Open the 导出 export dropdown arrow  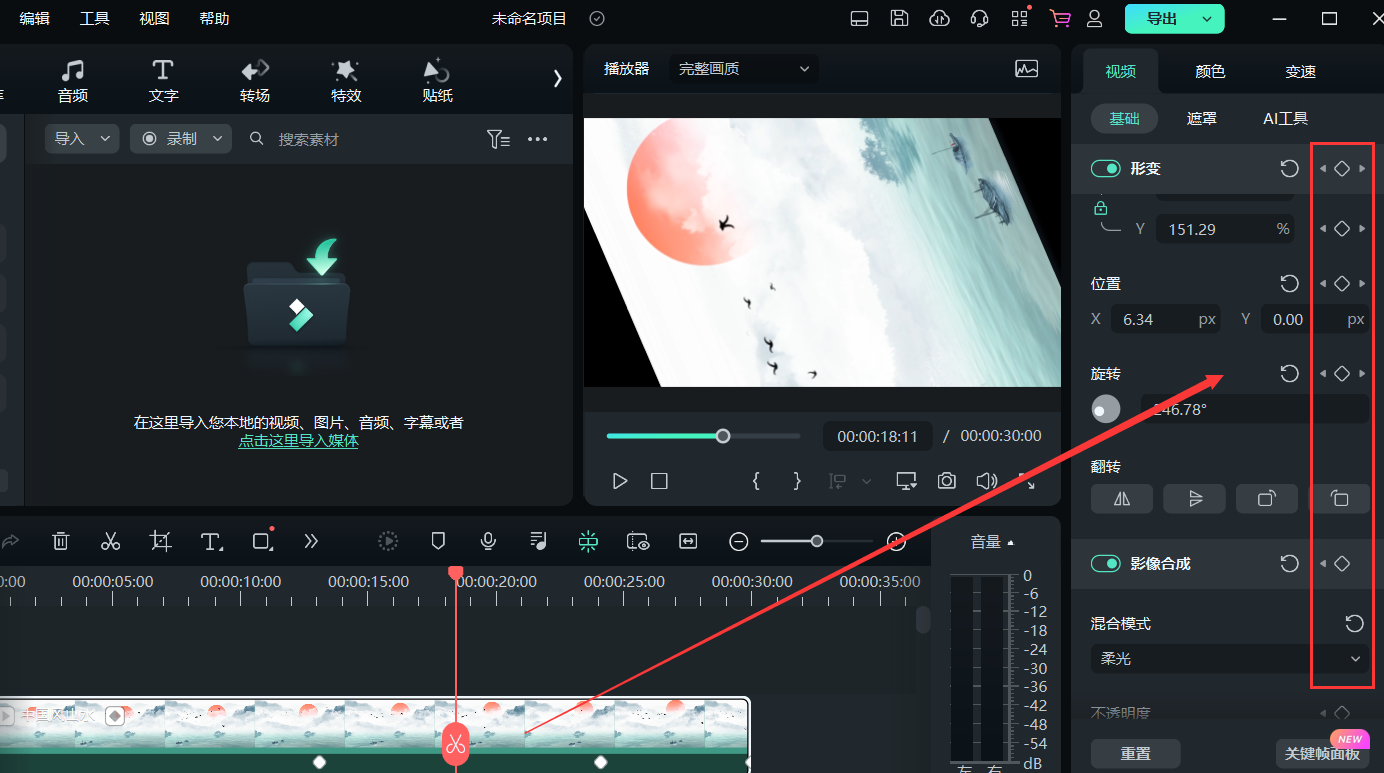(1208, 18)
